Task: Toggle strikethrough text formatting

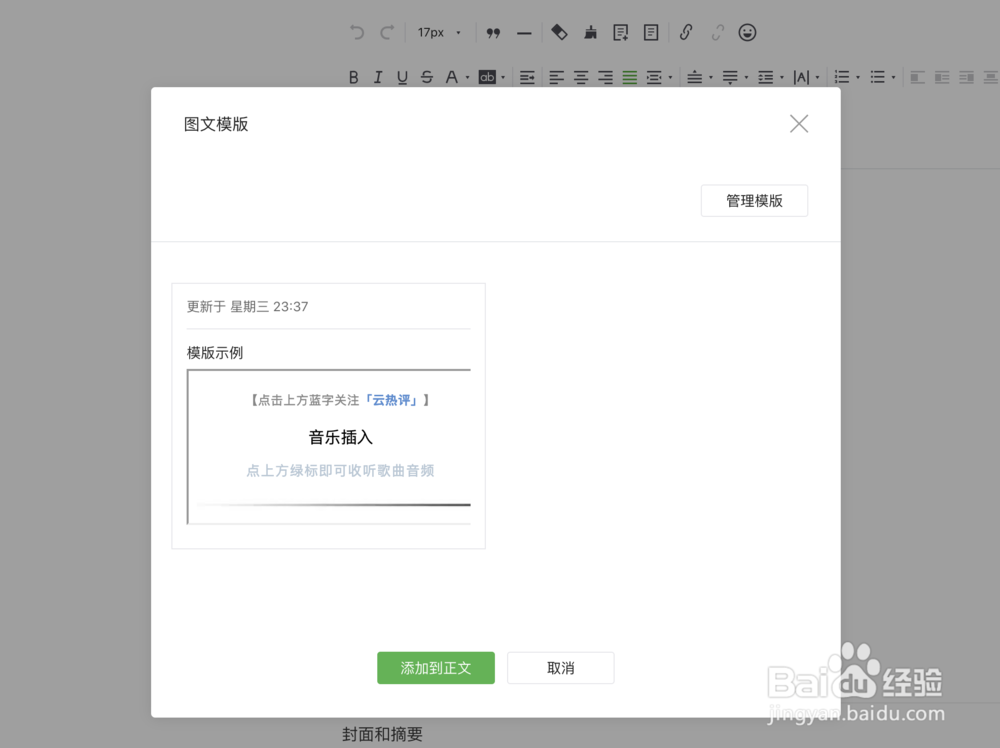Action: 427,77
